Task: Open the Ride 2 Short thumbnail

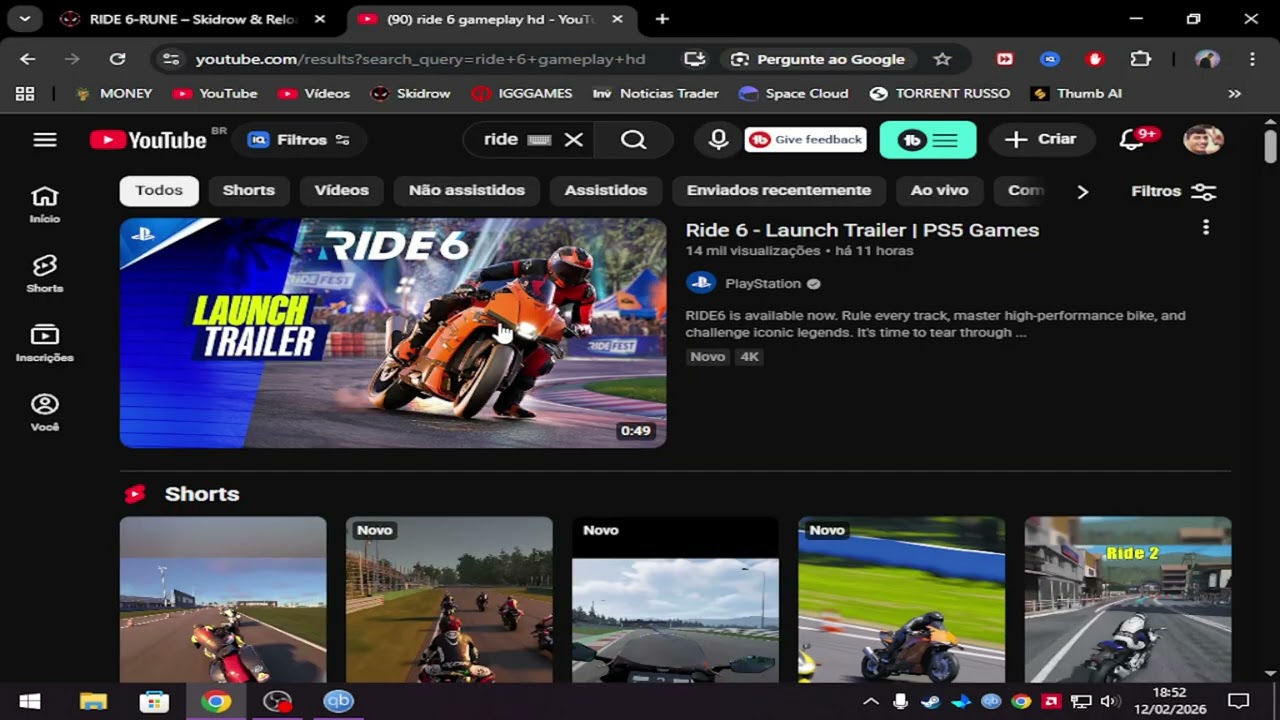Action: pyautogui.click(x=1128, y=600)
